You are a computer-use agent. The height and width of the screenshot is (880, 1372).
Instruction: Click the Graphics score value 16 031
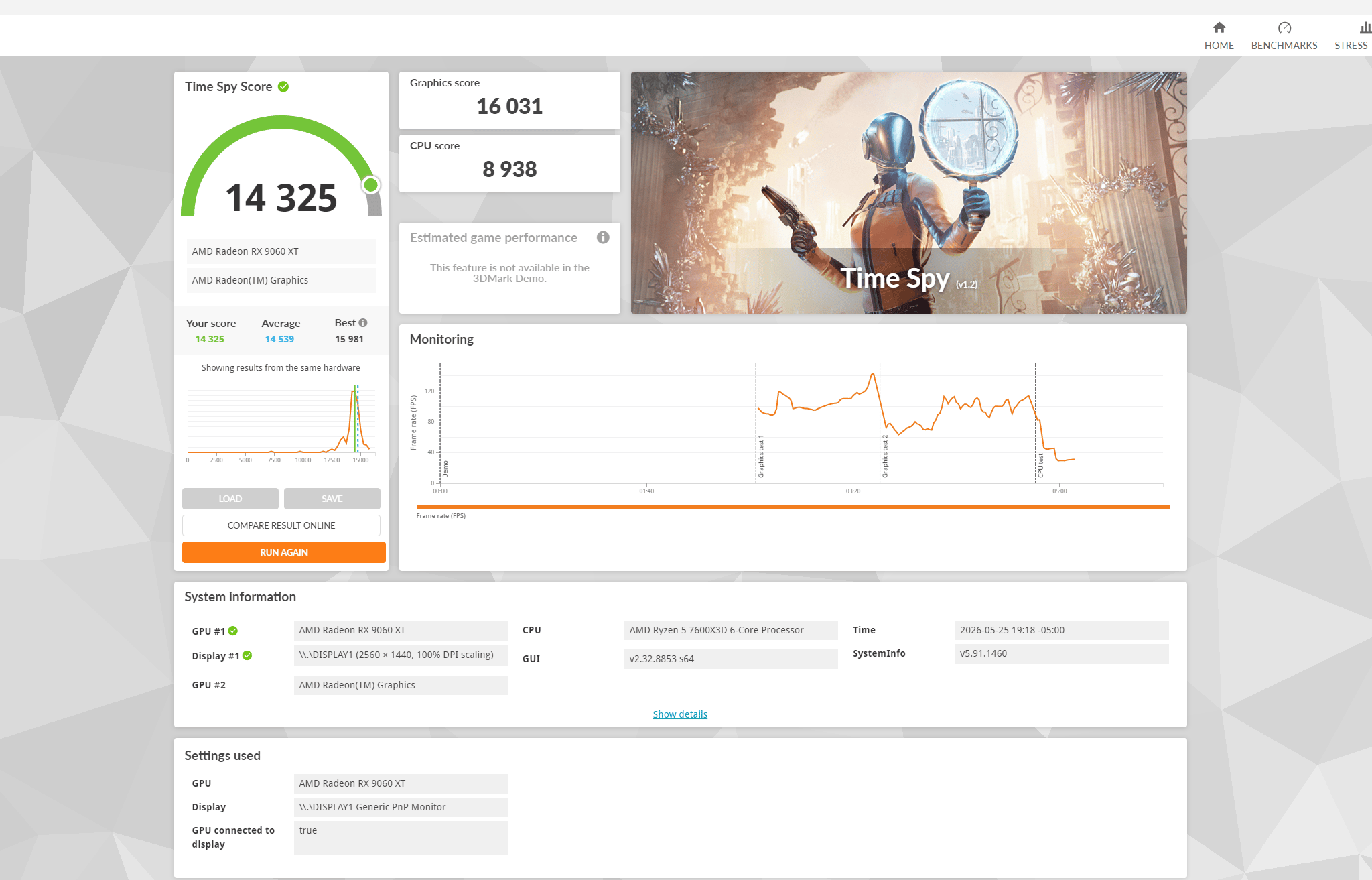510,106
